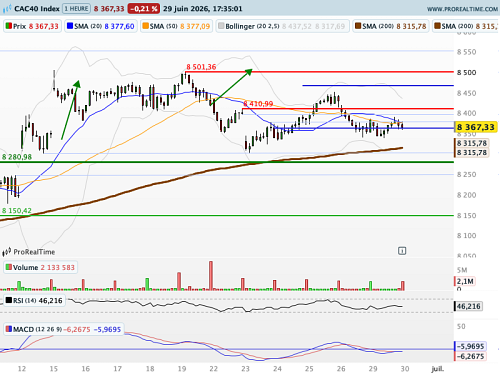The image size is (500, 375).
Task: Click the CAC40 Index title
Action: [x=37, y=9]
